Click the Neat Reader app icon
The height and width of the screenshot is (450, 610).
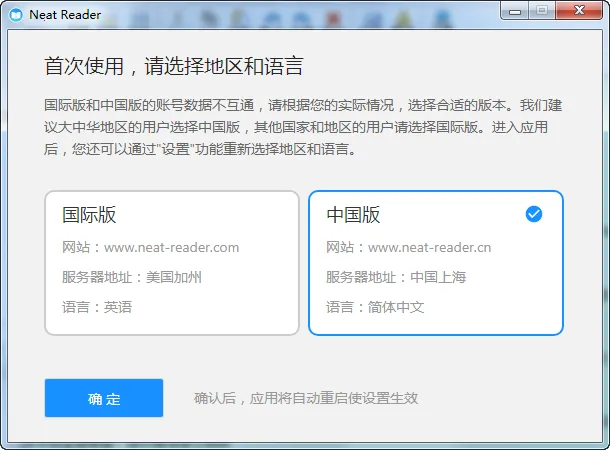(16, 15)
